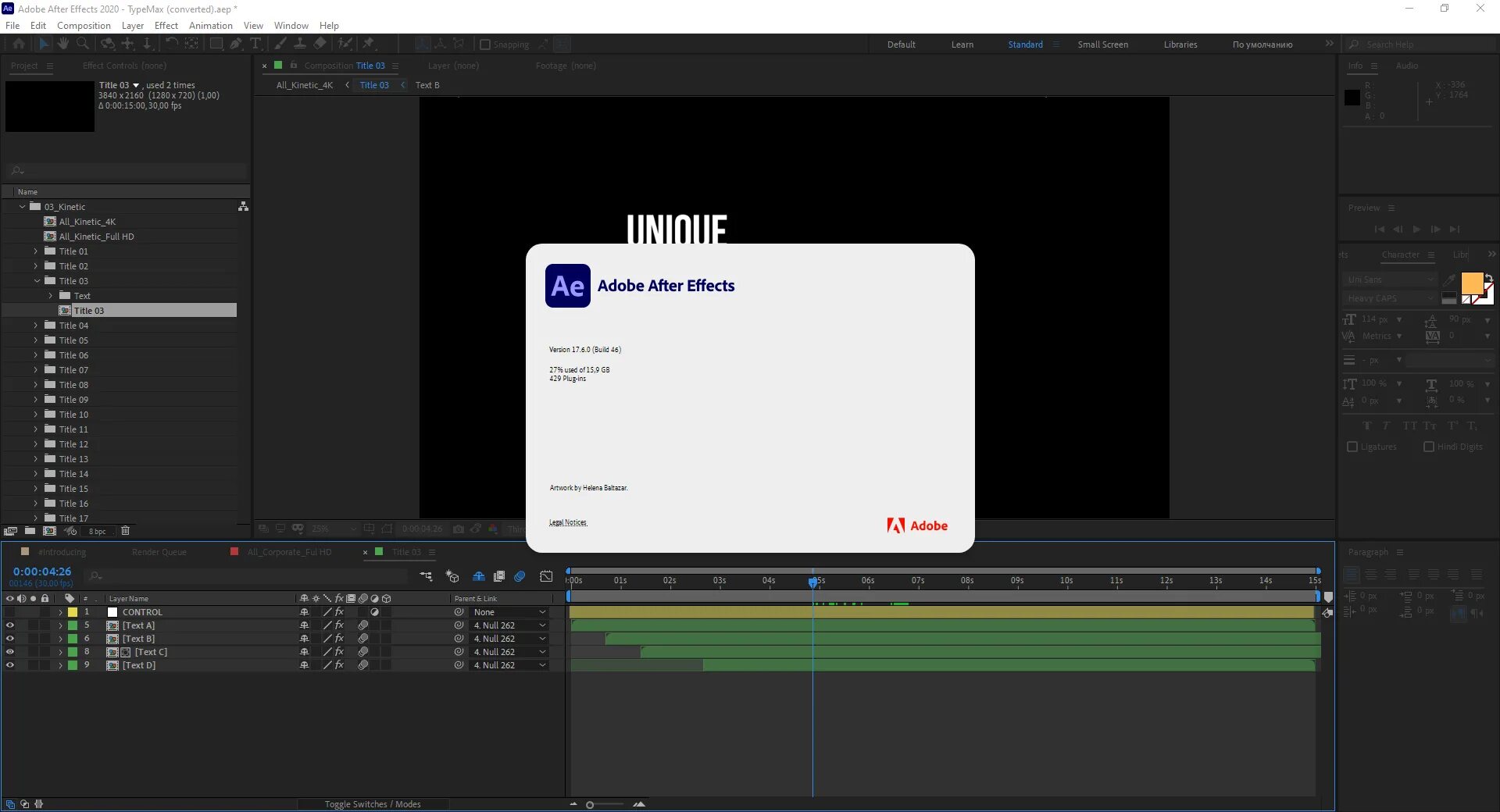Hide the Text A layer eye toggle

coord(9,625)
